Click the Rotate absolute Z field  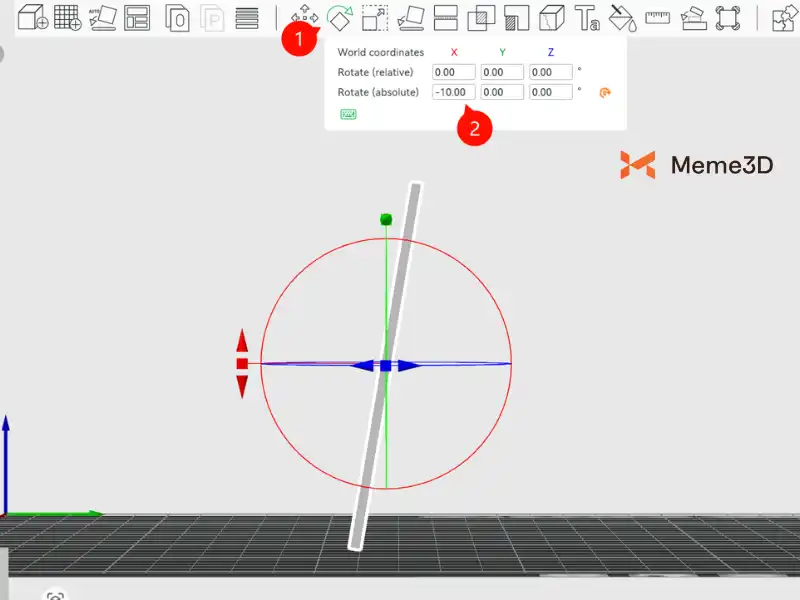tap(551, 92)
